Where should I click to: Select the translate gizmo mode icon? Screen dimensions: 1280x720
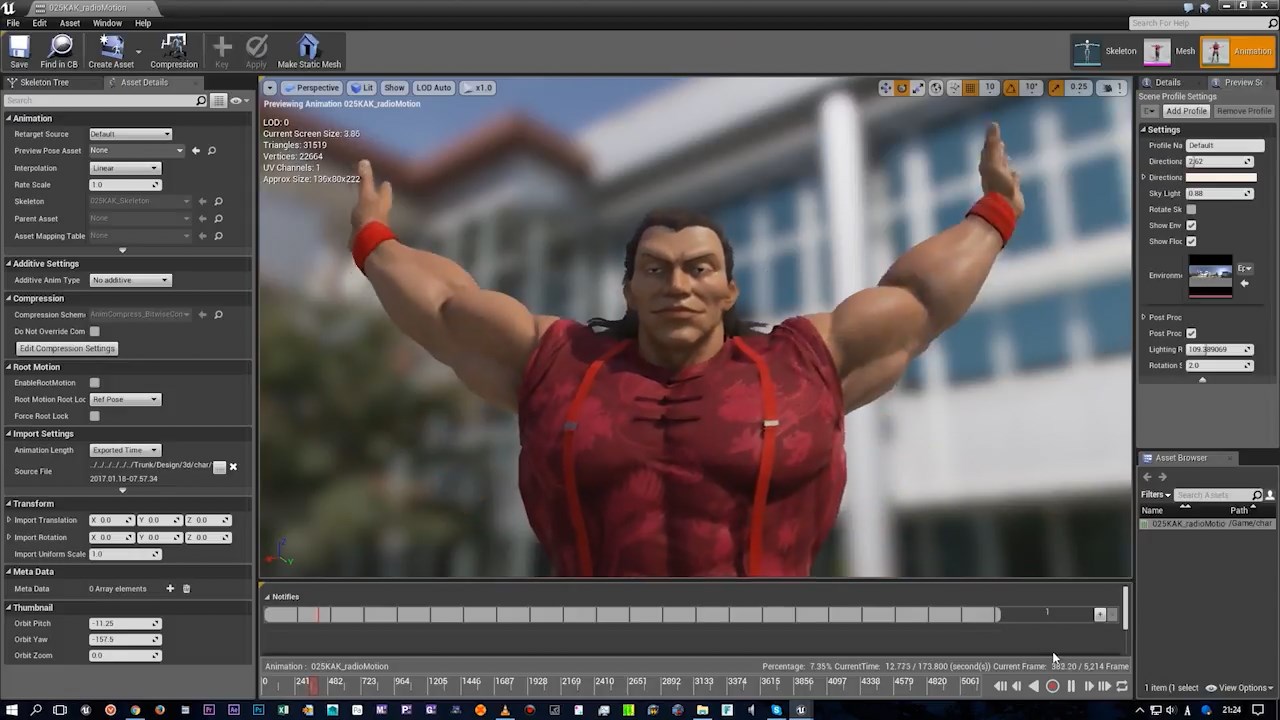[885, 88]
